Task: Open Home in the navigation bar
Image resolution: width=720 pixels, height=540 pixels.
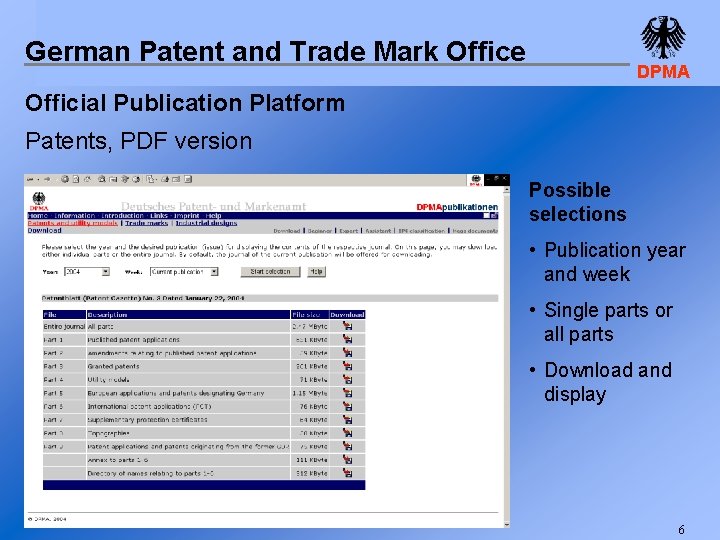Action: [38, 216]
